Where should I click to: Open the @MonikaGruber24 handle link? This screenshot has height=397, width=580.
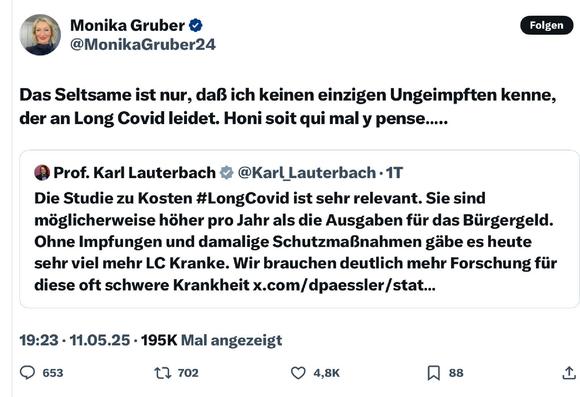click(x=143, y=44)
